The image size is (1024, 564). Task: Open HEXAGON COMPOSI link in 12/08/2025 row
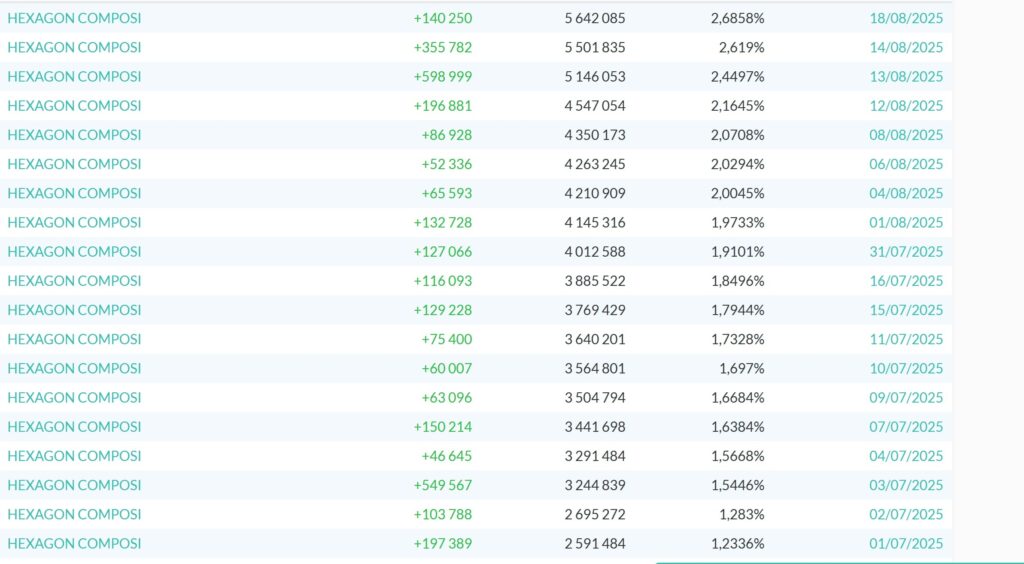tap(74, 106)
